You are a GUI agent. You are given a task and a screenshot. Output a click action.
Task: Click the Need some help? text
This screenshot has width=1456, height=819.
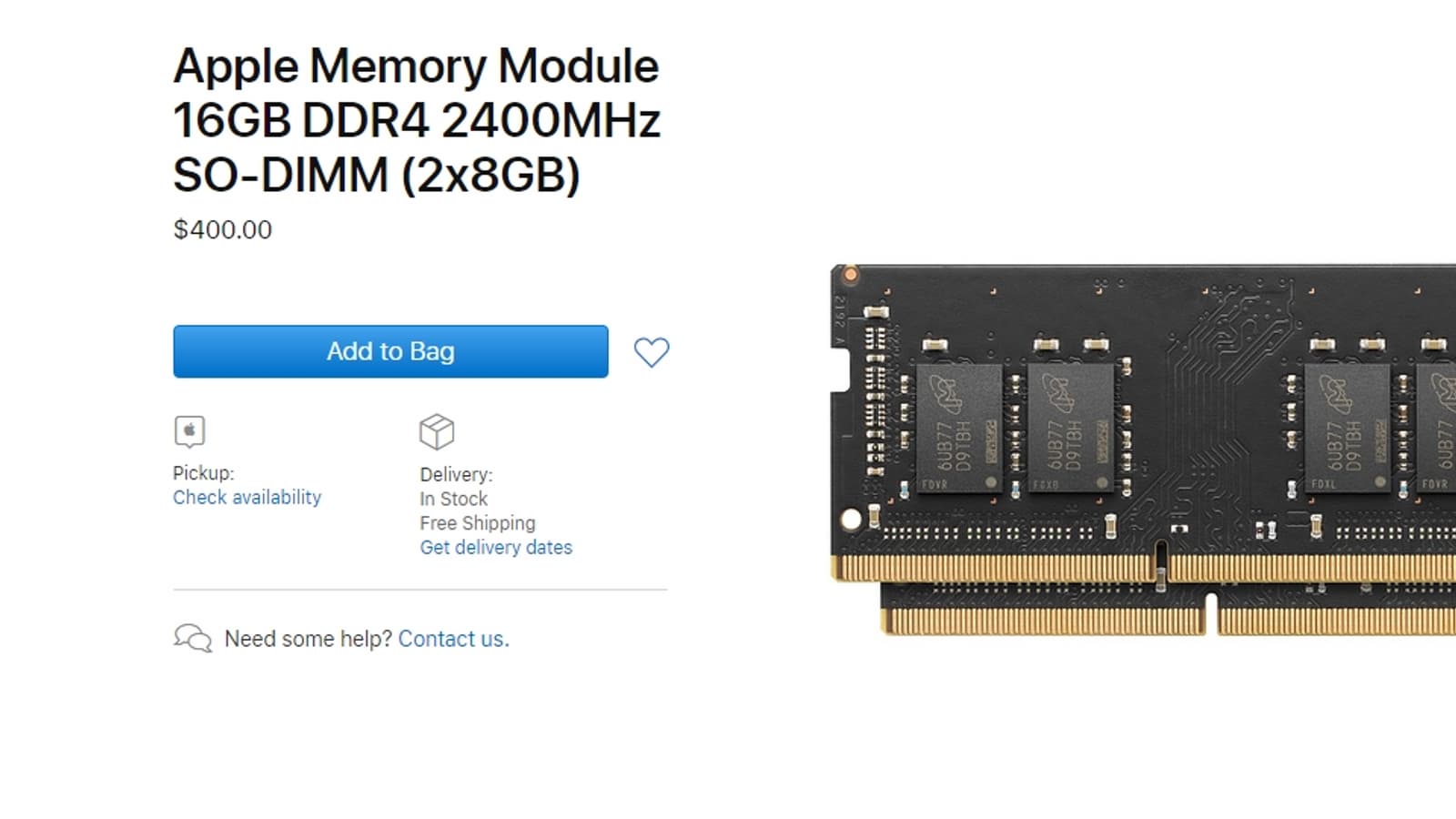[308, 639]
